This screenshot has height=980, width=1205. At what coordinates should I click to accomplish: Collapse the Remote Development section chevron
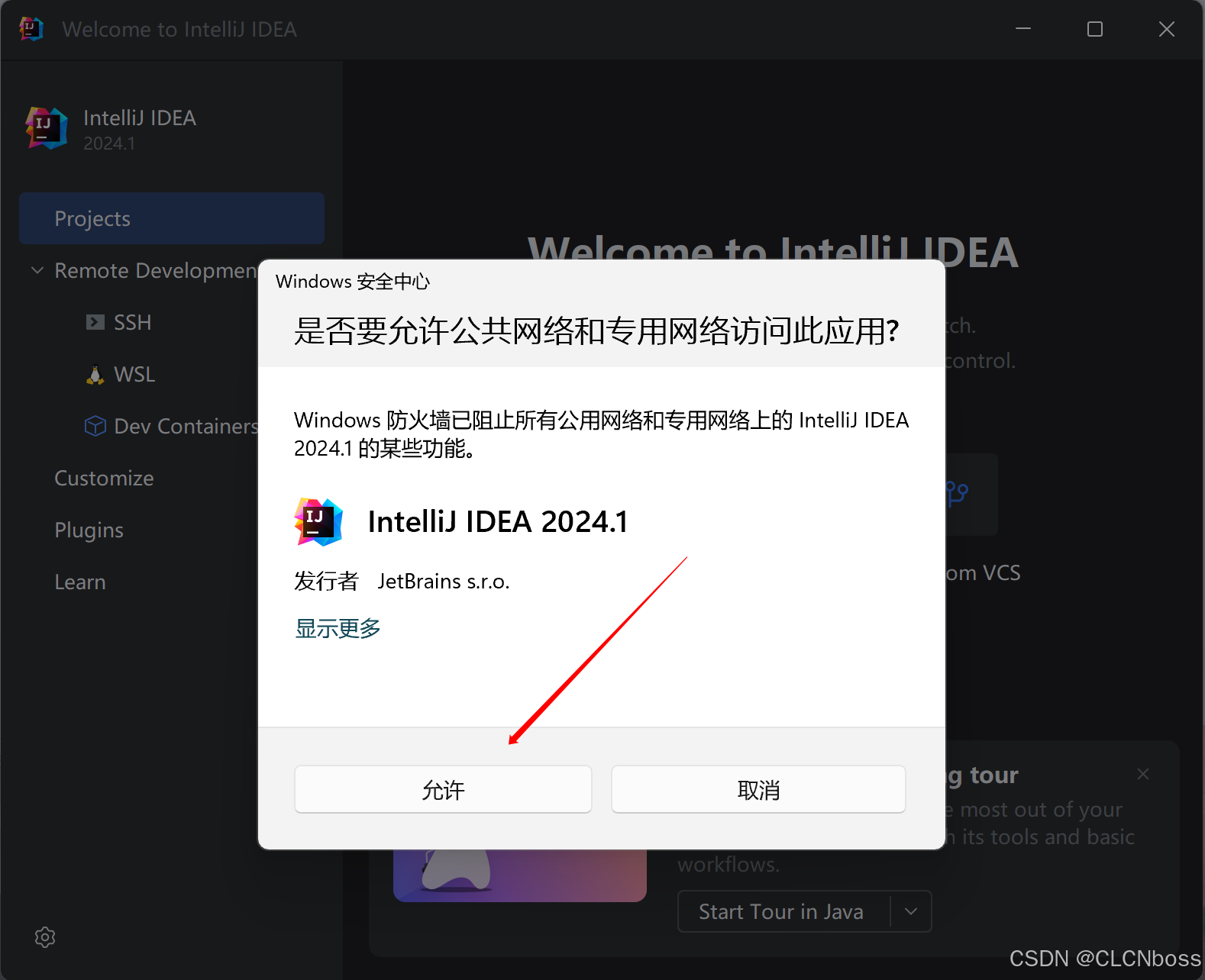point(37,270)
